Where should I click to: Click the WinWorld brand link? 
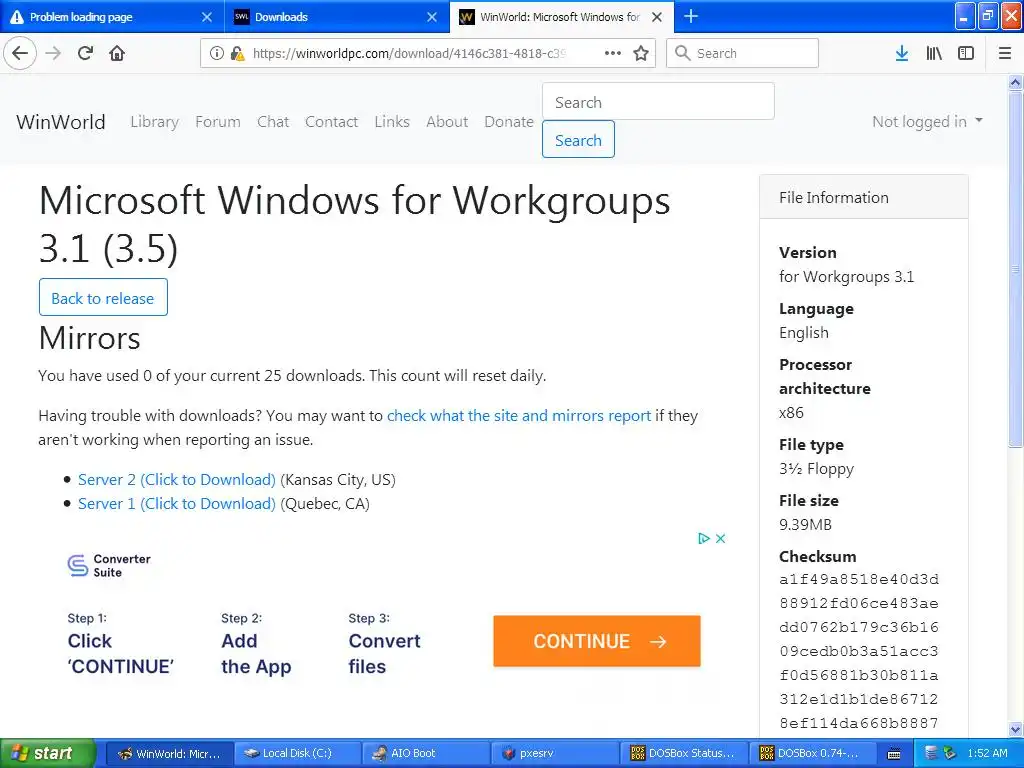[61, 122]
